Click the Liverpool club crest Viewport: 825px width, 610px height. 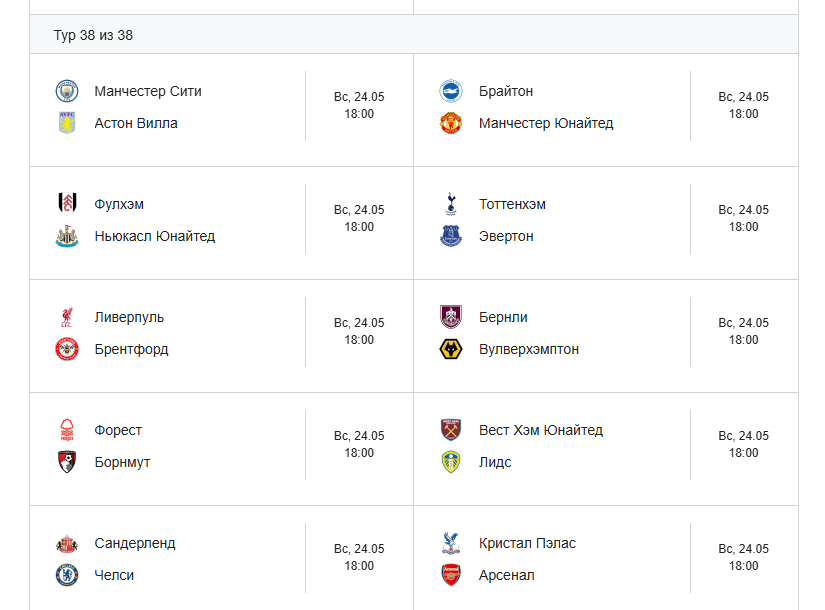coord(67,317)
